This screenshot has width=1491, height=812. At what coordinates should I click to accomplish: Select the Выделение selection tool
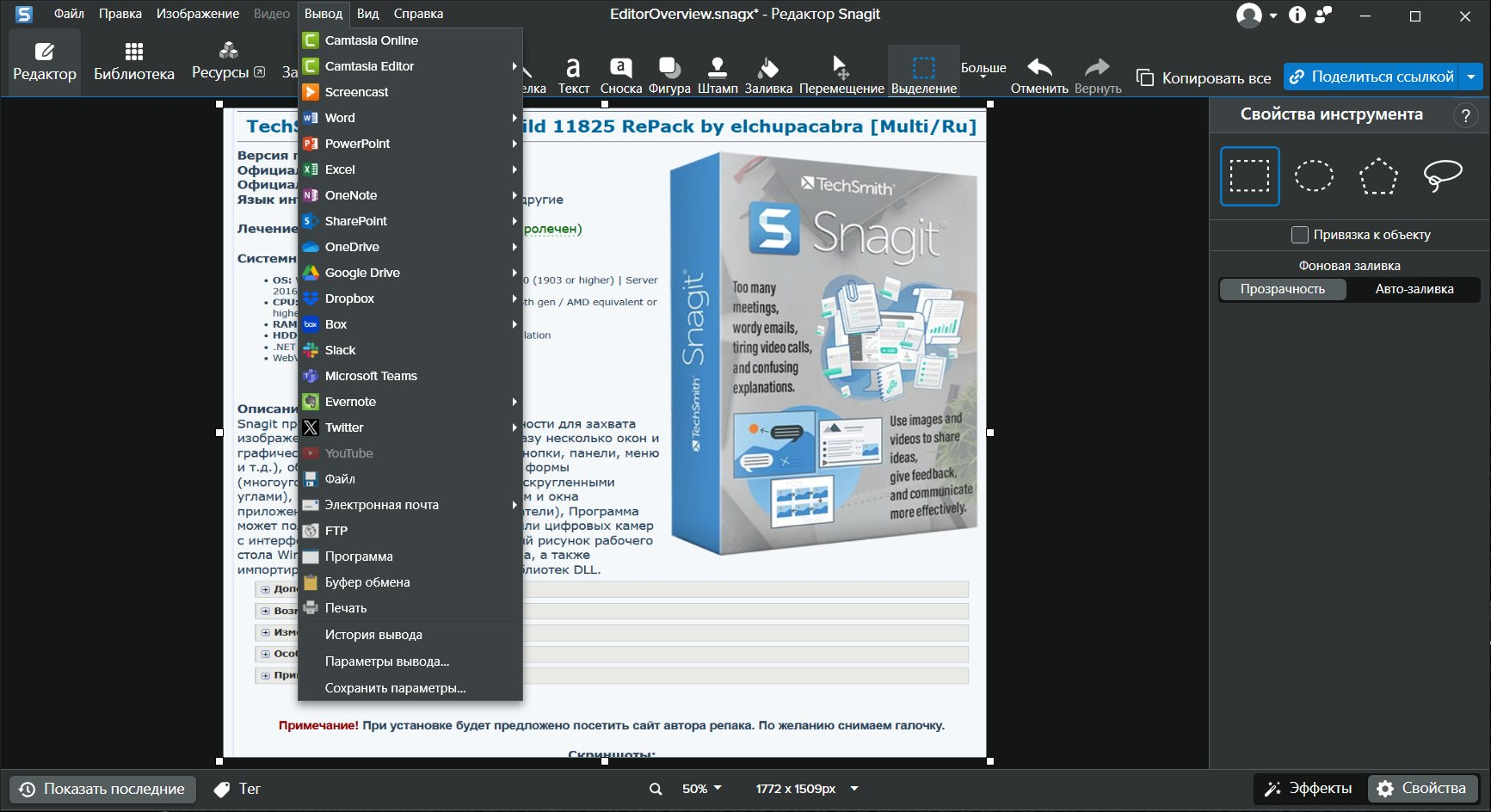924,72
